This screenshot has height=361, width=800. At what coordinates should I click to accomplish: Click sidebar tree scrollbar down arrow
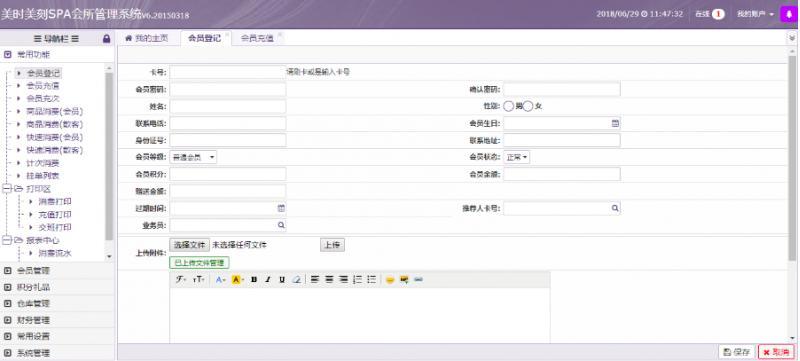point(109,256)
